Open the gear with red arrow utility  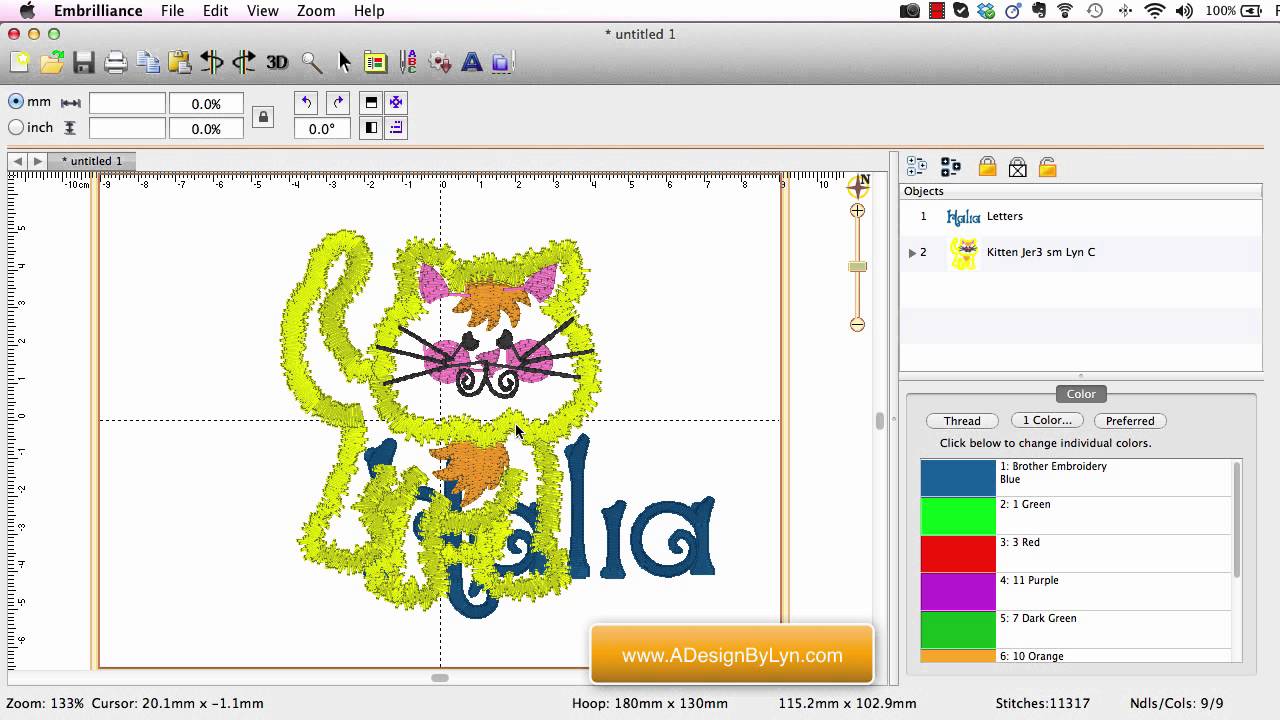click(x=440, y=62)
